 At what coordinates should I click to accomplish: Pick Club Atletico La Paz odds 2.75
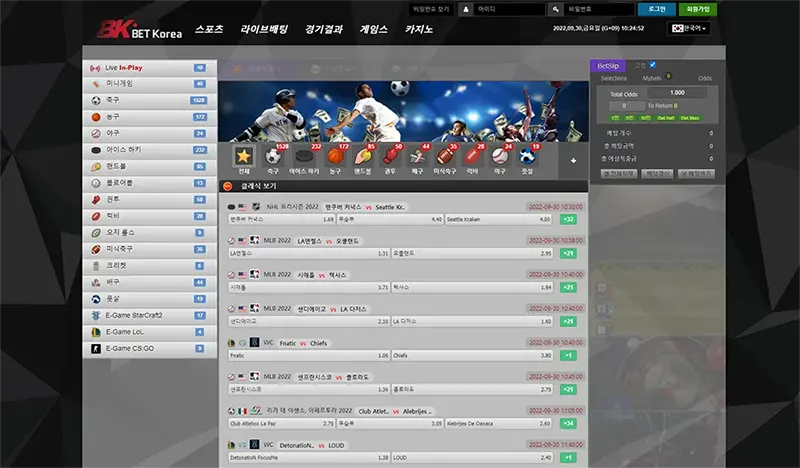click(x=282, y=424)
